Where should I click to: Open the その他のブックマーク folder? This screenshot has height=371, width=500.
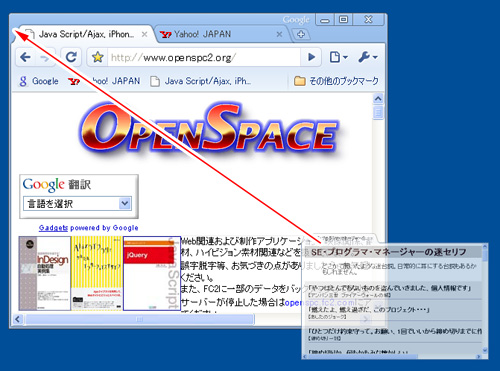tap(336, 81)
